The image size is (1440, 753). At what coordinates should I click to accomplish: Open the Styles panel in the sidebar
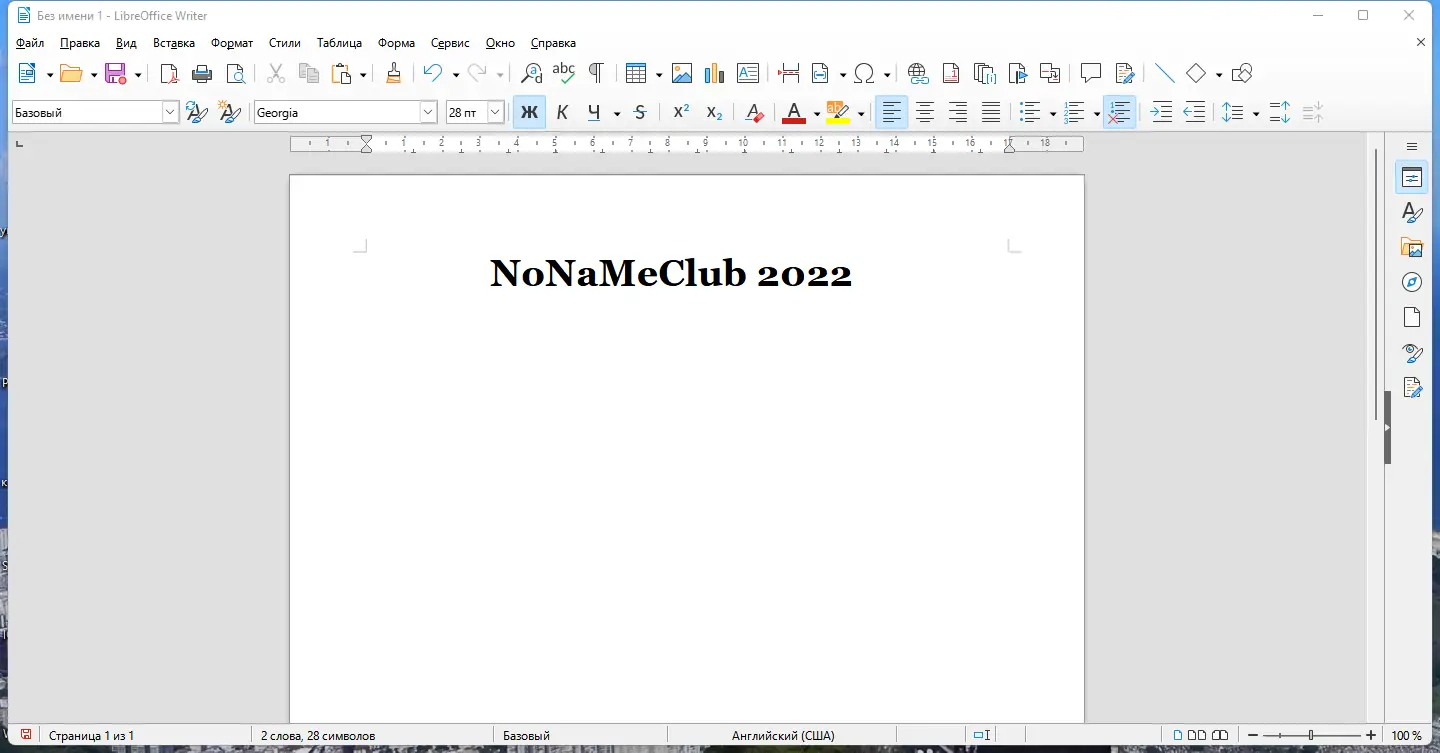(1412, 212)
